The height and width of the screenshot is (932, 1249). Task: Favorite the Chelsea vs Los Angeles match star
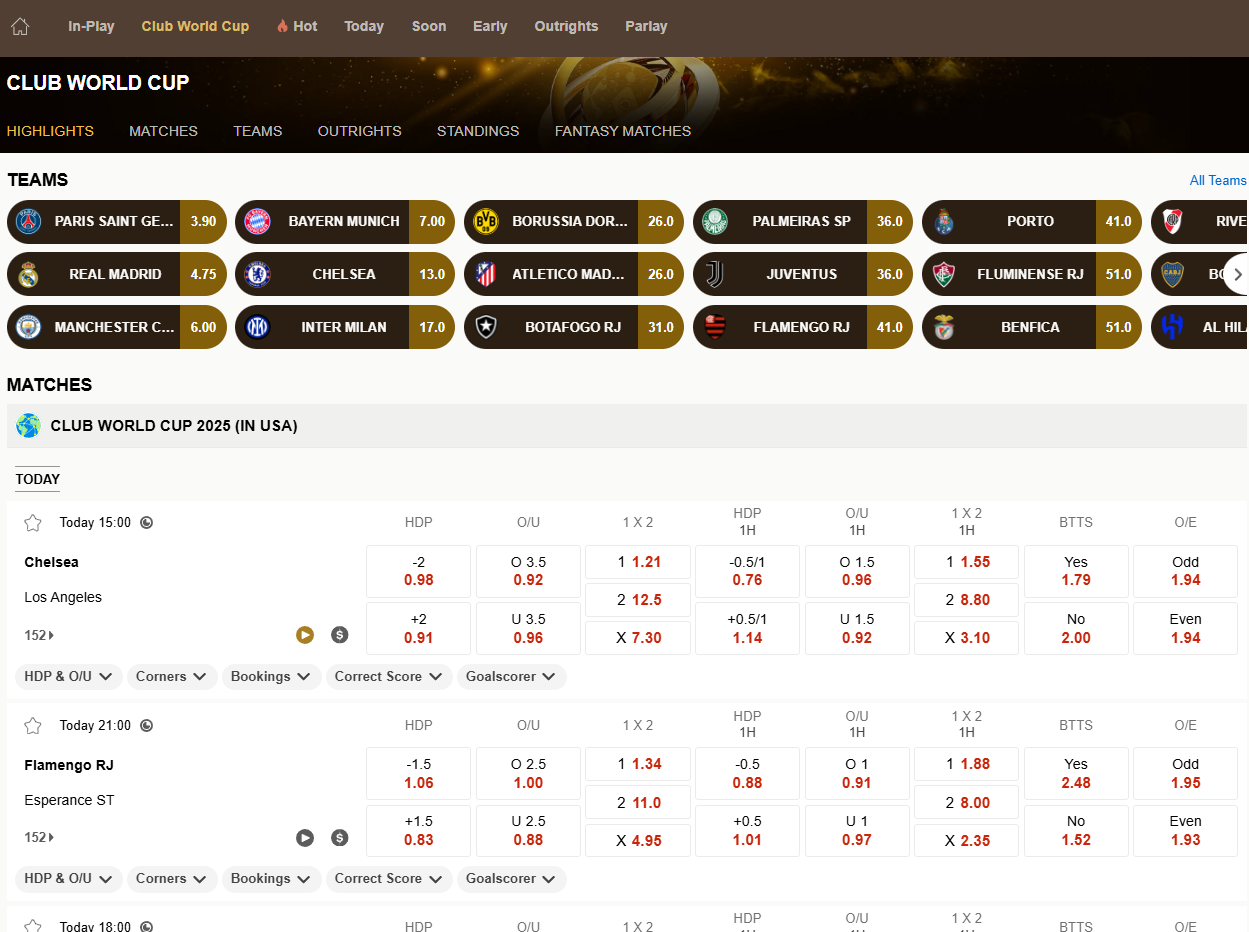click(x=33, y=522)
